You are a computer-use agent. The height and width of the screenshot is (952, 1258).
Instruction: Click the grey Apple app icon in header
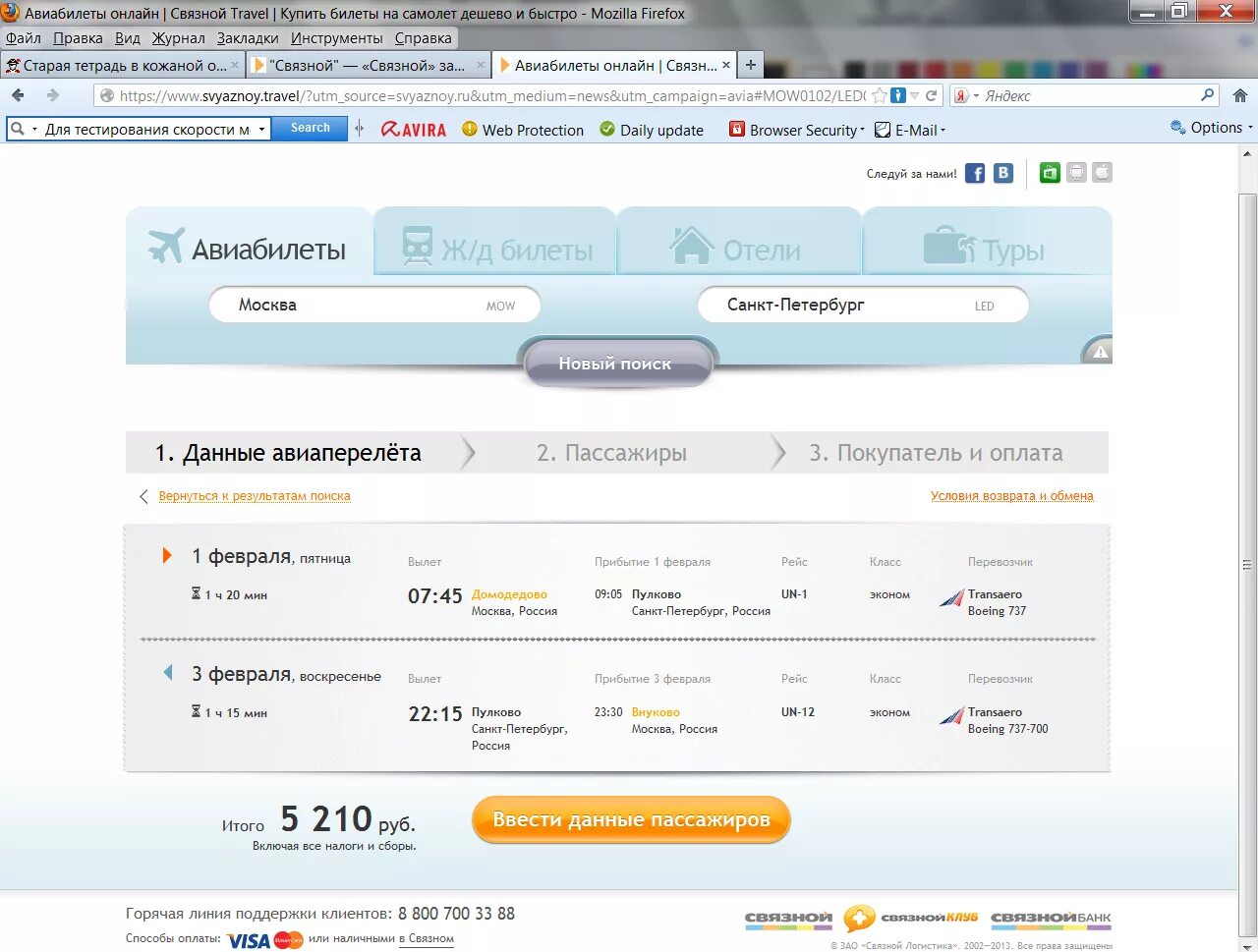(1103, 173)
